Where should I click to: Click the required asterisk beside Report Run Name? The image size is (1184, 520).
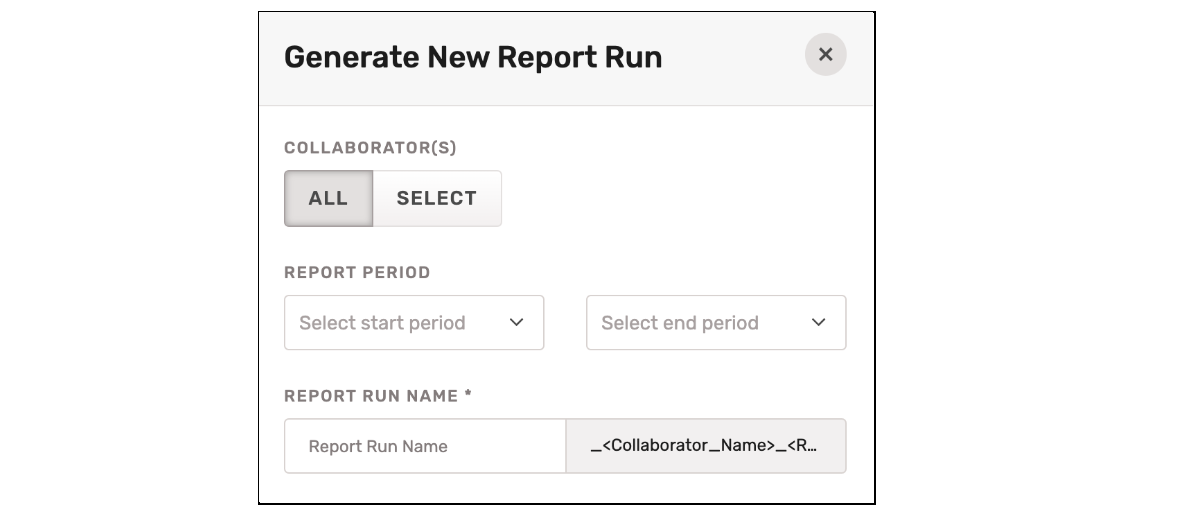[x=467, y=395]
